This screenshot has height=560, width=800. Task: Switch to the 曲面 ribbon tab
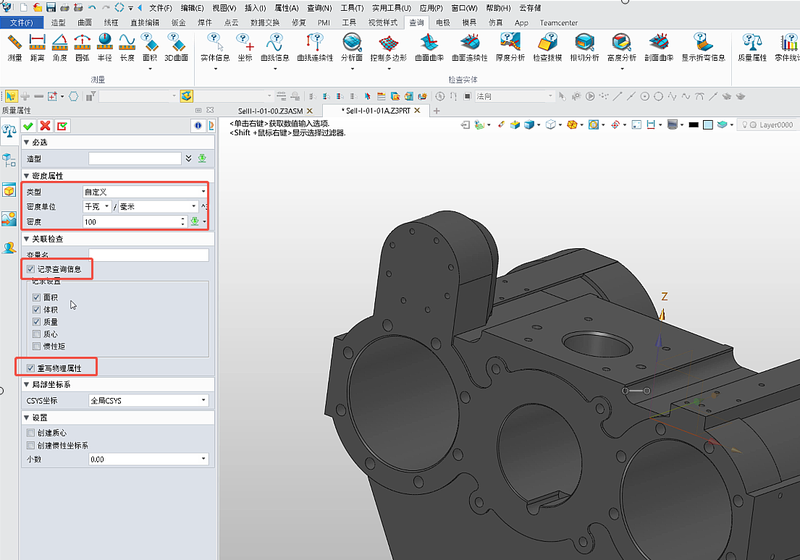(84, 21)
